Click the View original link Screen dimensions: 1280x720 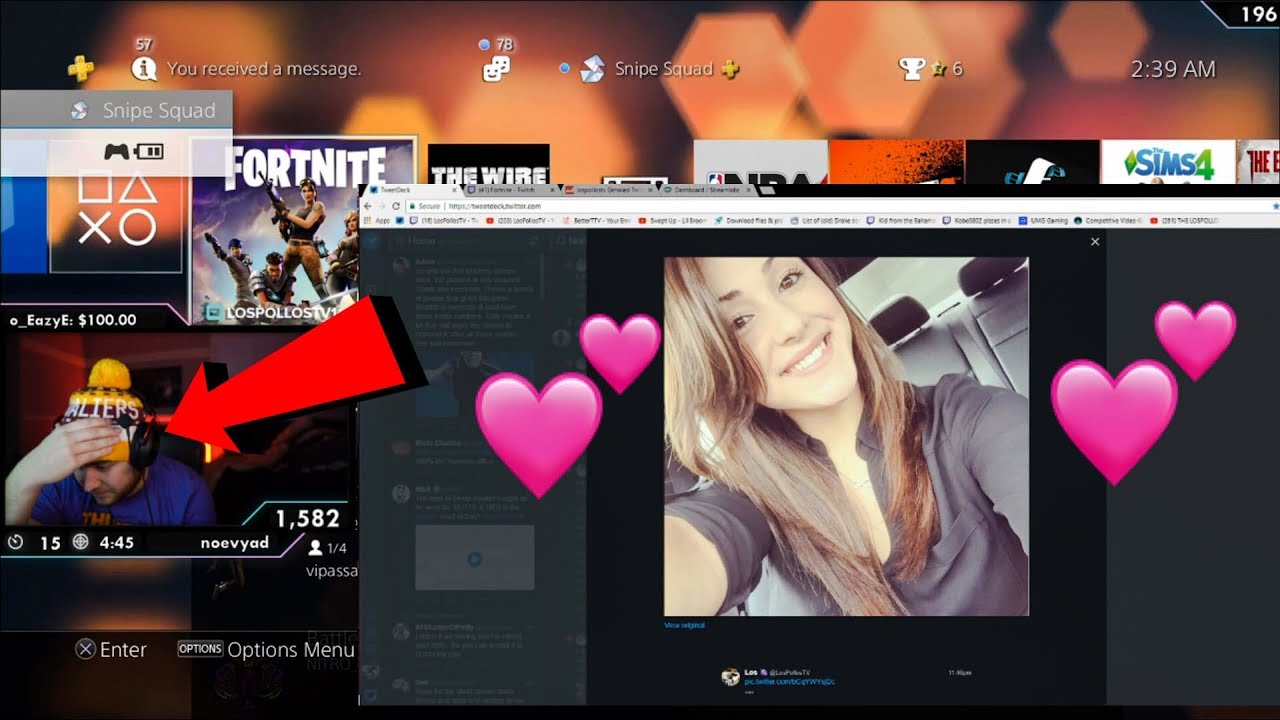coord(684,625)
